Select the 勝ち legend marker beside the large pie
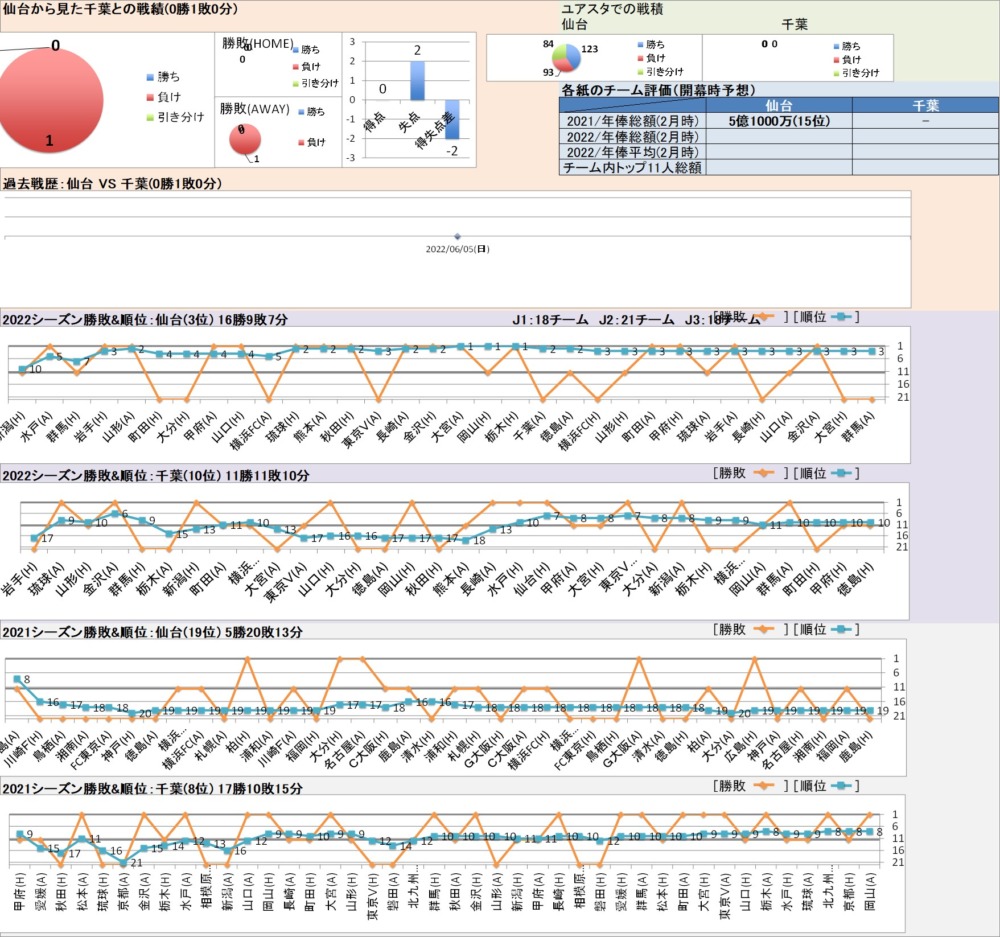 pyautogui.click(x=150, y=76)
